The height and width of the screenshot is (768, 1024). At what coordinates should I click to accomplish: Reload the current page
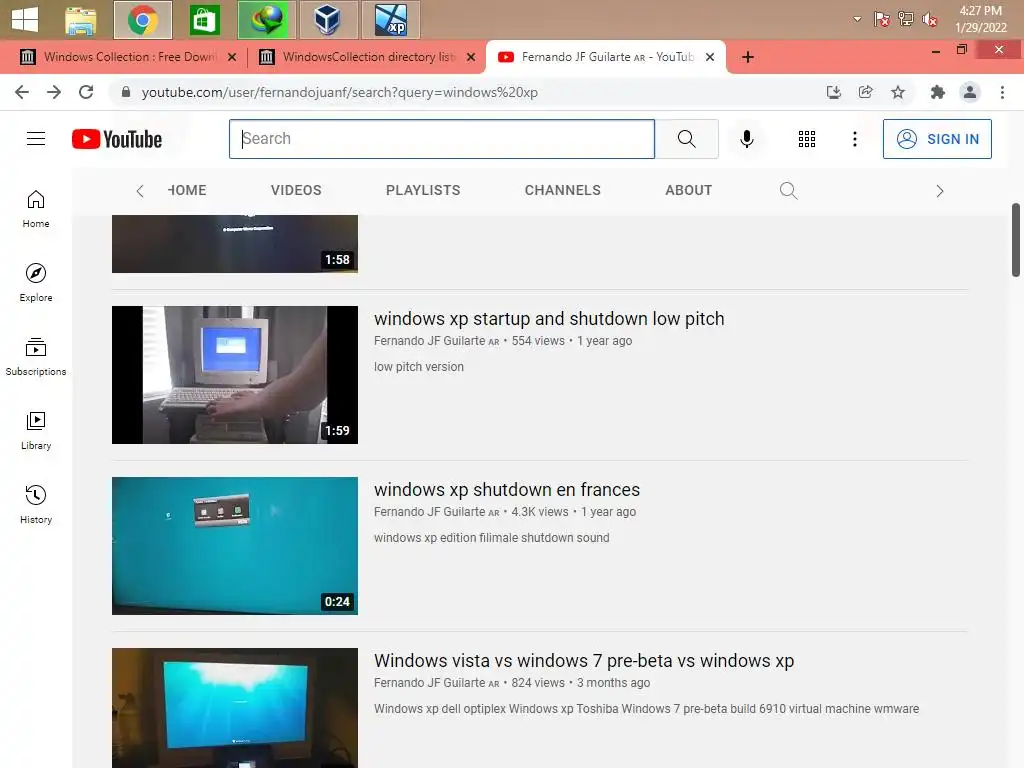tap(86, 92)
